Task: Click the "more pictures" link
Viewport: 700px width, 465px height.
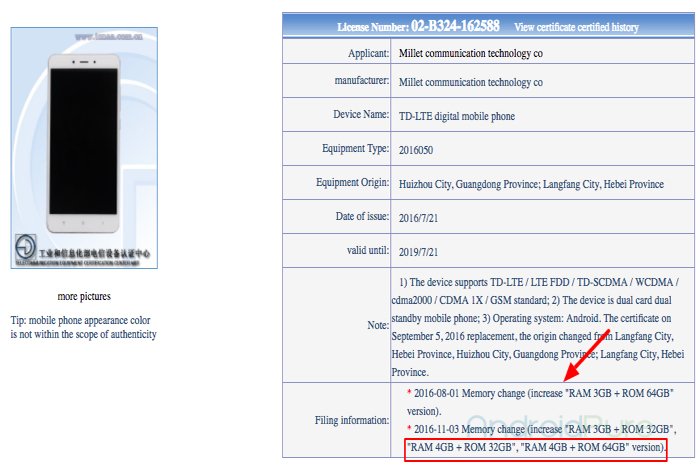Action: [x=84, y=296]
